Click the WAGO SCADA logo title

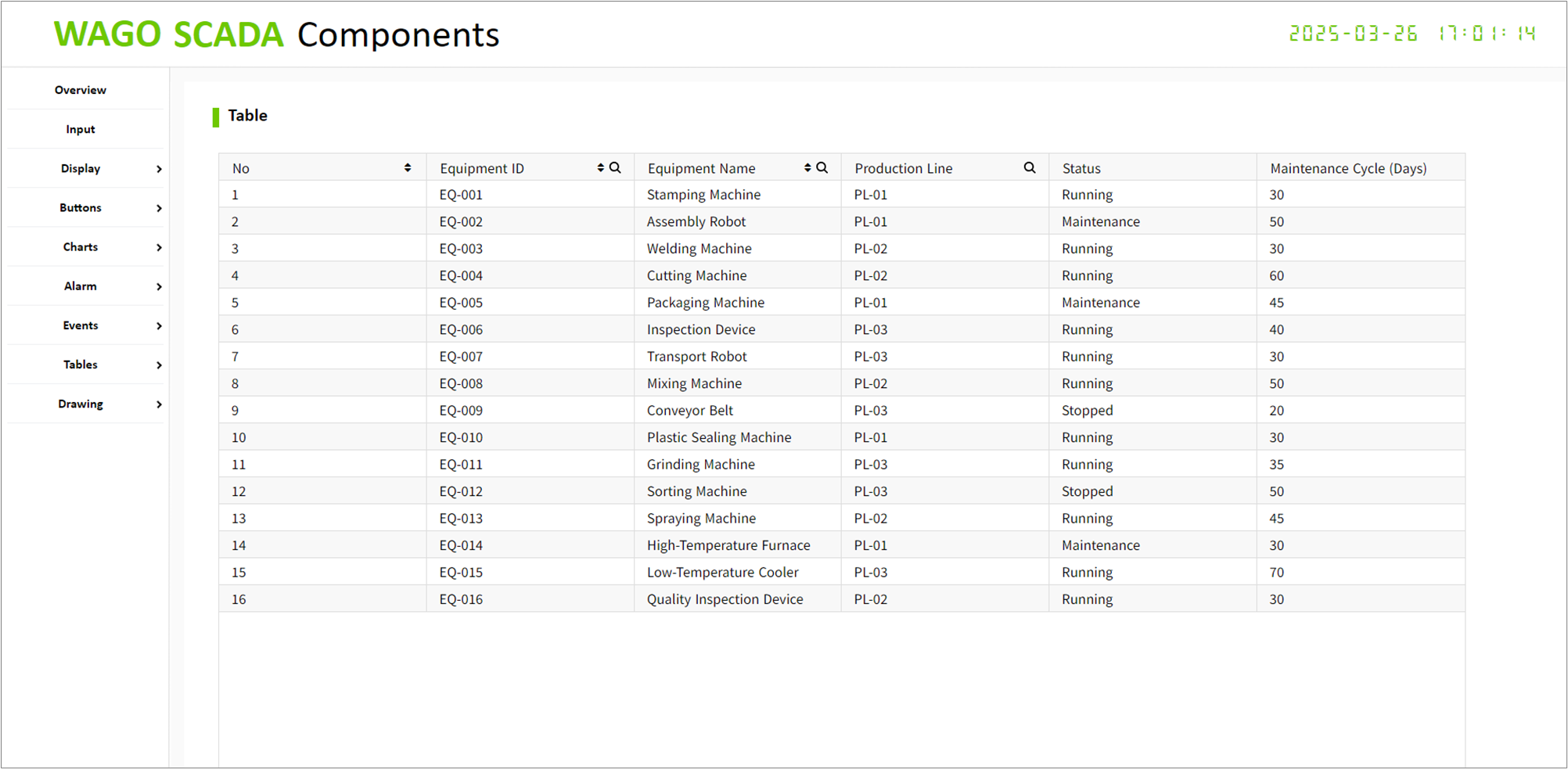(x=168, y=34)
